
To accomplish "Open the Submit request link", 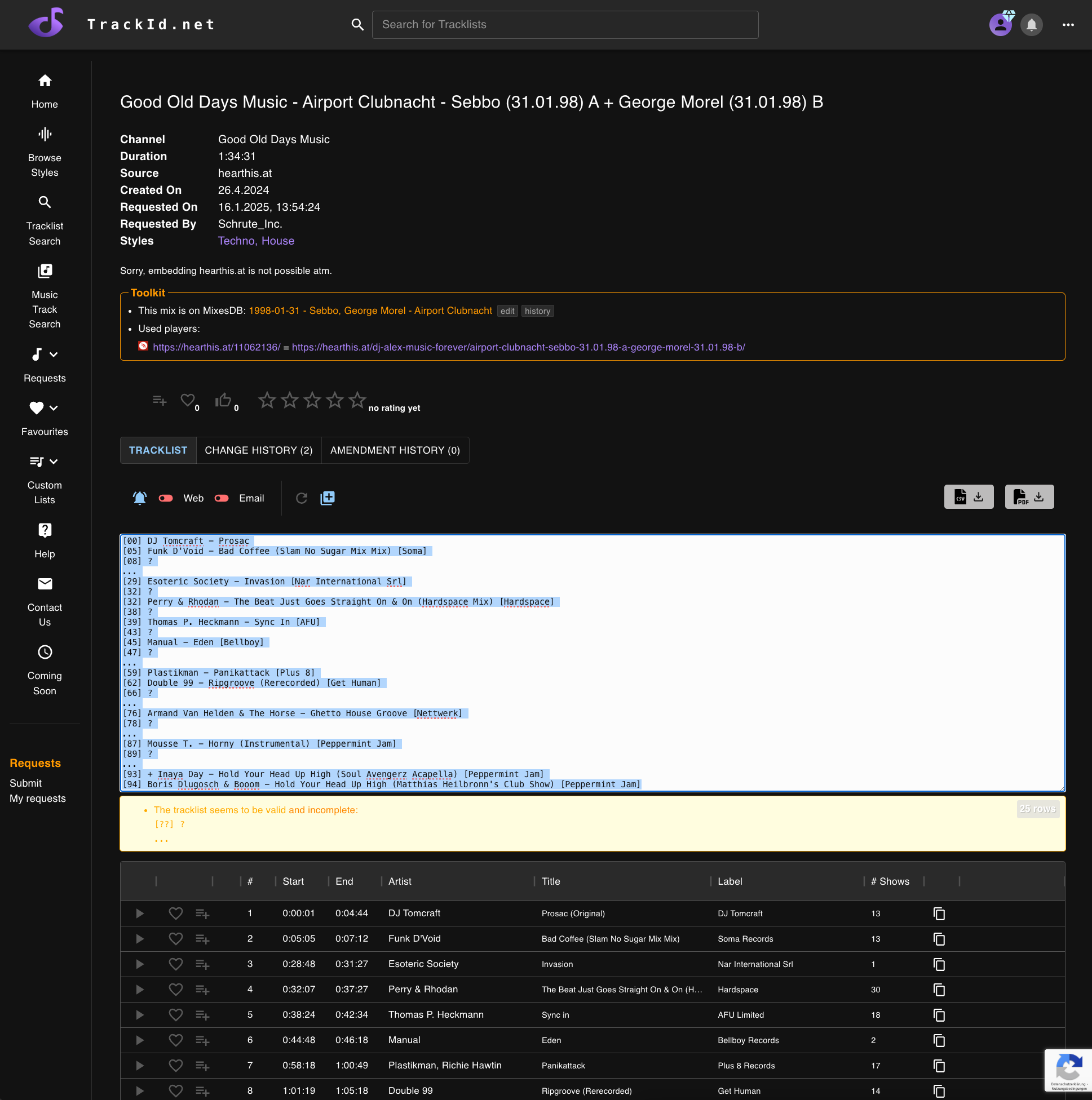I will click(x=25, y=783).
